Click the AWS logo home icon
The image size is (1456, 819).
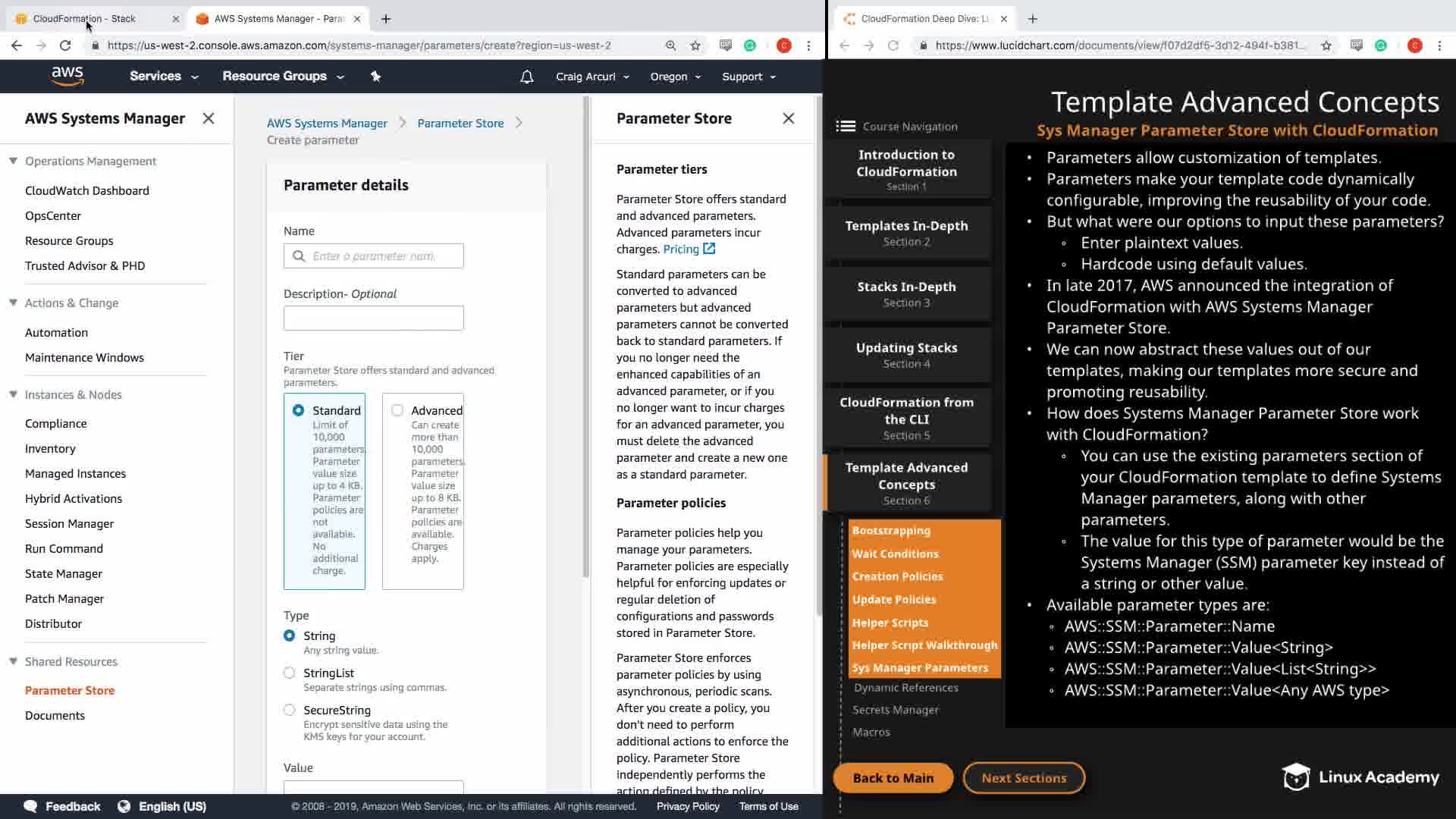[x=67, y=76]
